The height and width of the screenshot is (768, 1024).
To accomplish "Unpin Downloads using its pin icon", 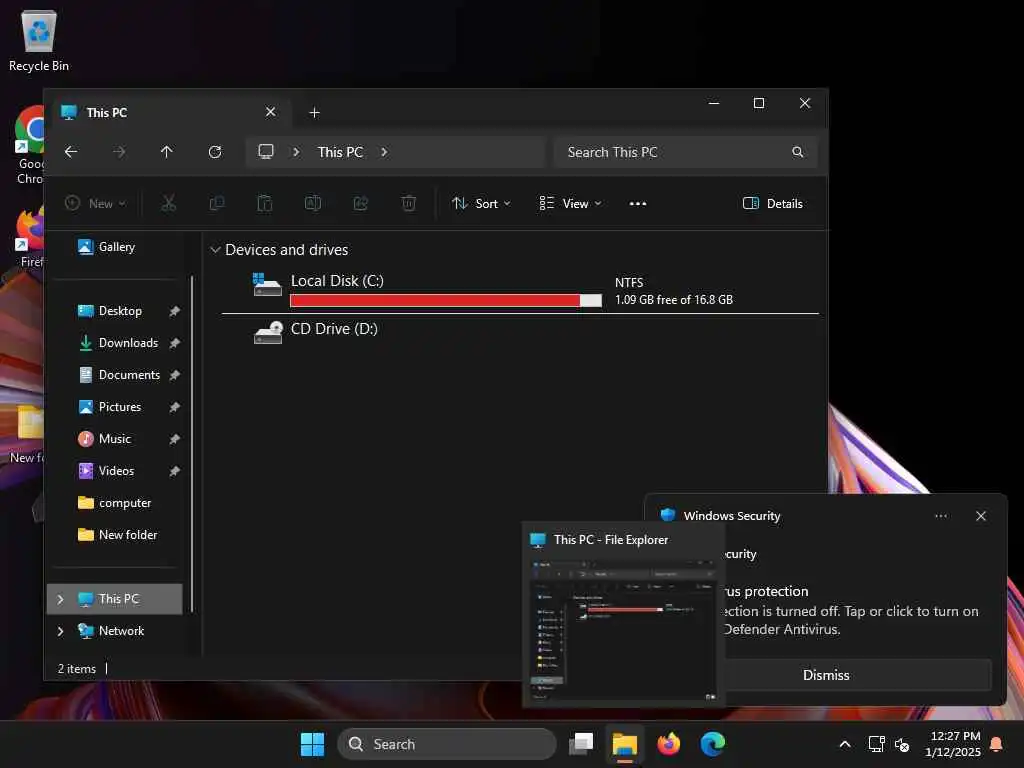I will click(x=174, y=344).
